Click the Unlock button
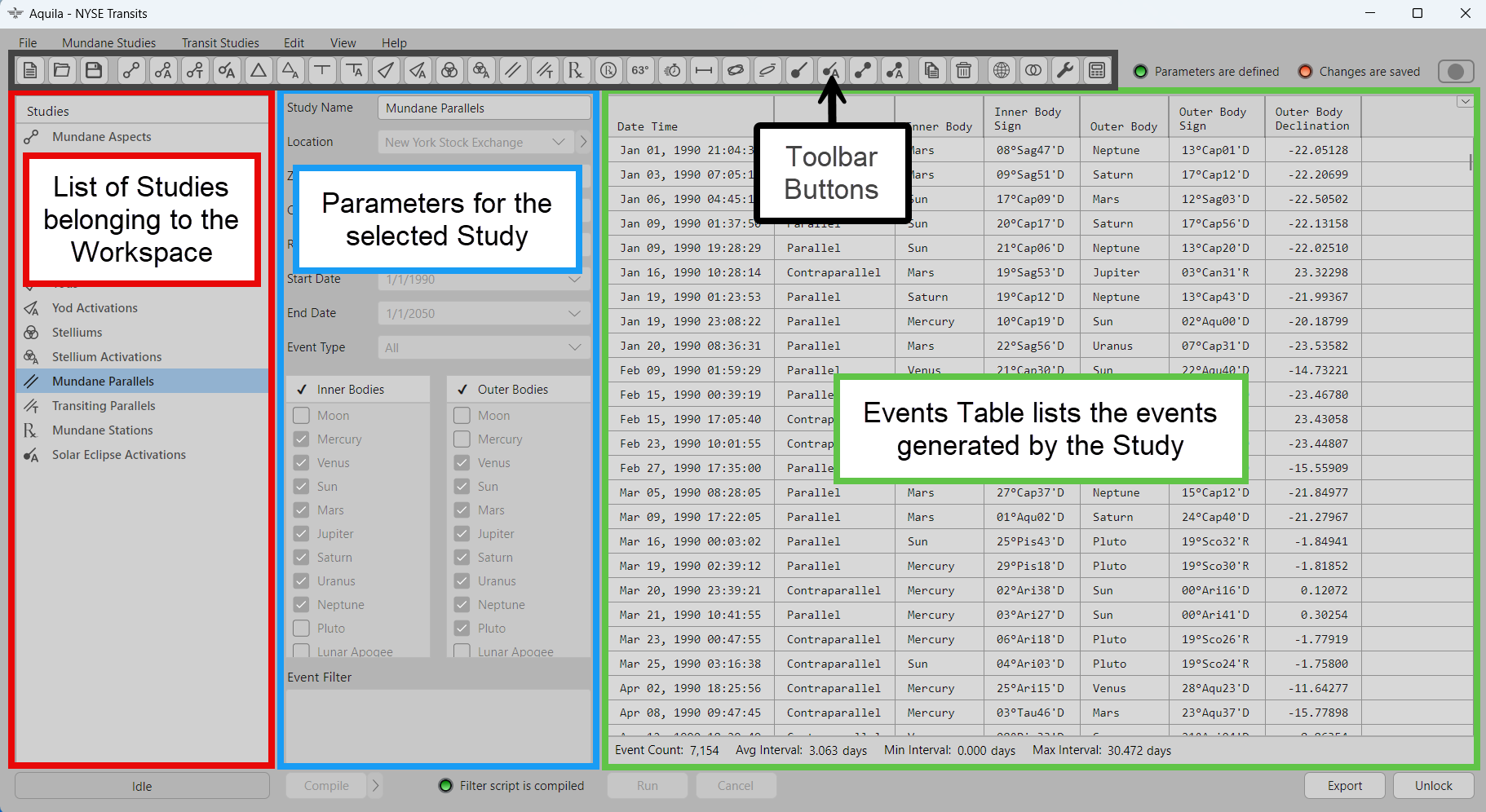1486x812 pixels. 1434,786
